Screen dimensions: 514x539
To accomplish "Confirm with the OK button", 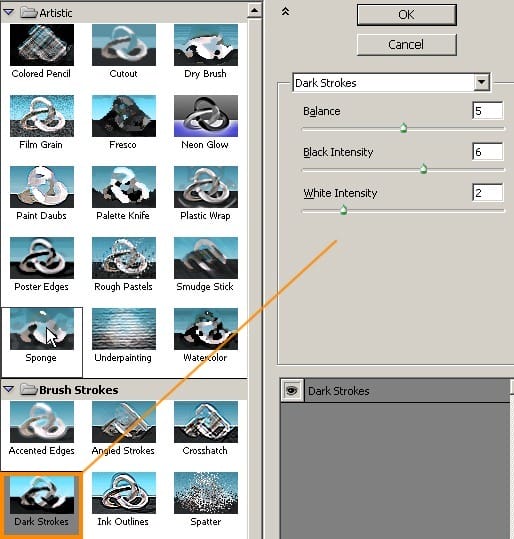I will 407,15.
